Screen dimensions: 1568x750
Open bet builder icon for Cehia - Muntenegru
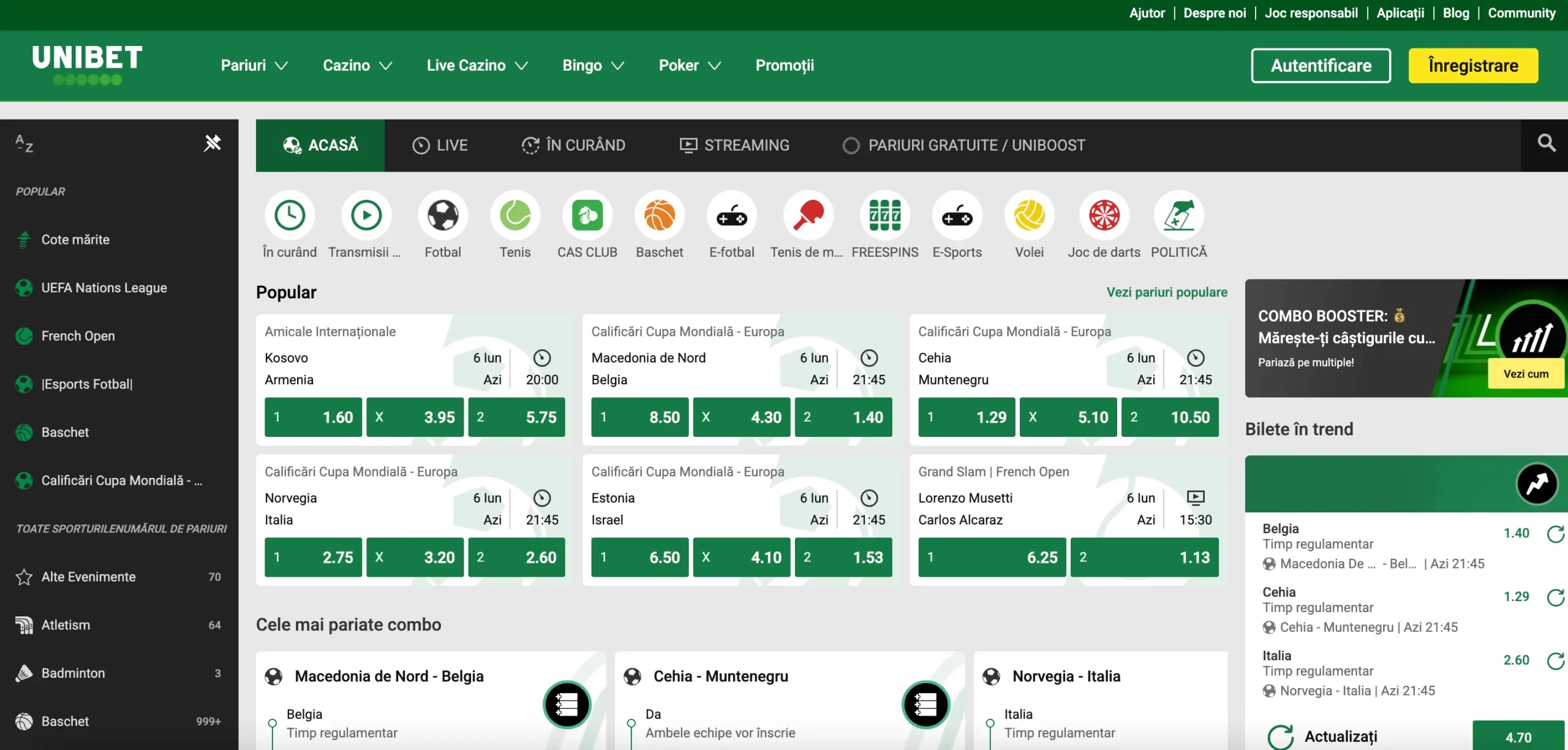[x=925, y=705]
